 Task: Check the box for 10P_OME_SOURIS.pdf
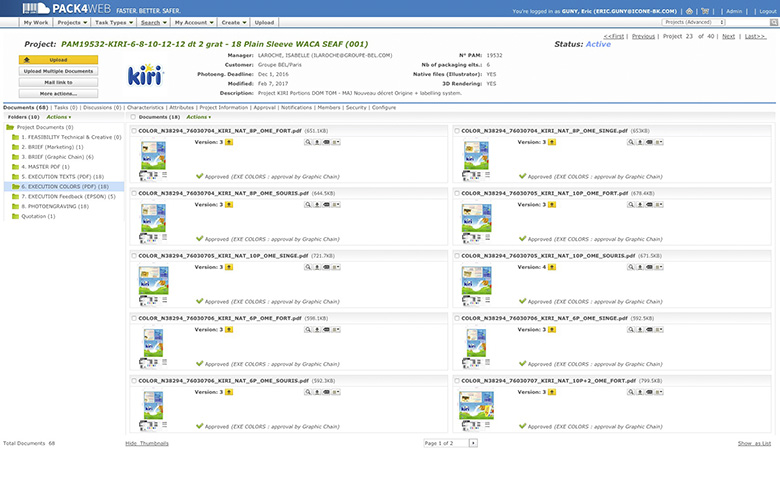point(457,256)
